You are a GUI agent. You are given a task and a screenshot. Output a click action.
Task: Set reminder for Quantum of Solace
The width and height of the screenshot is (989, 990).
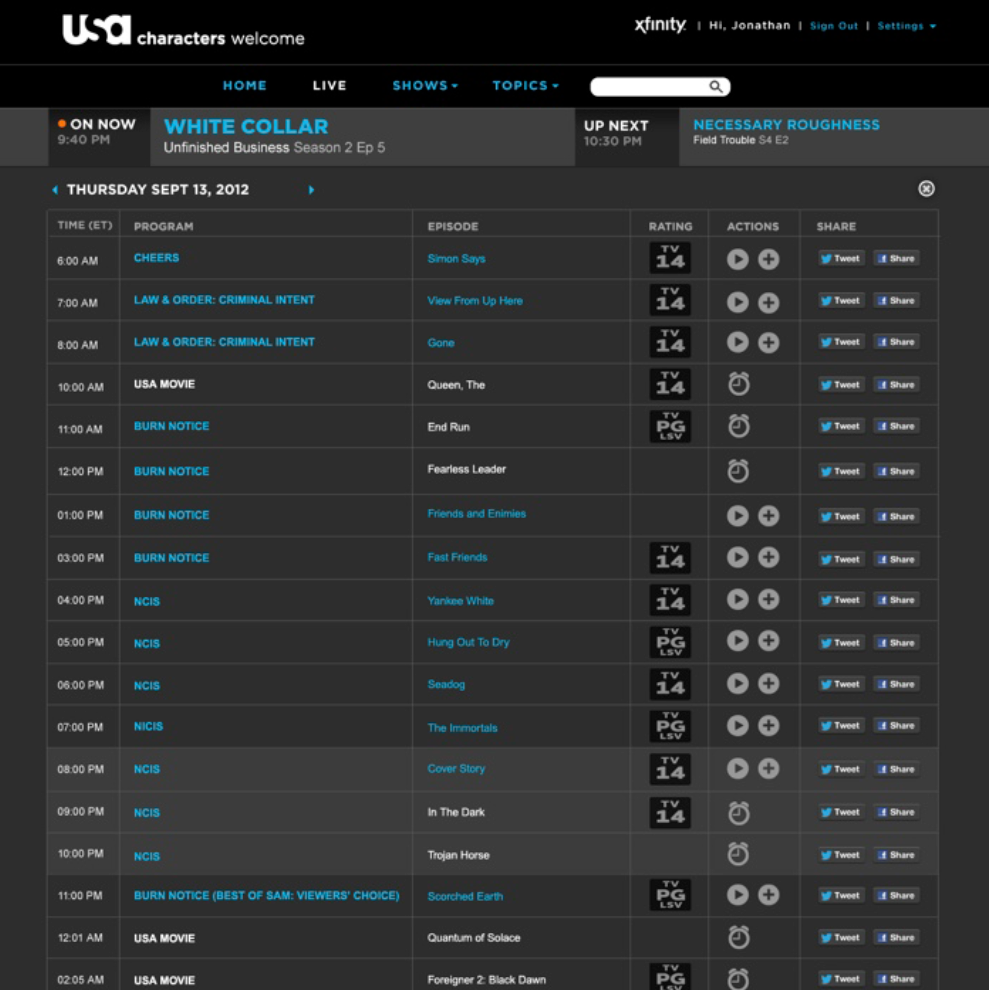(x=738, y=937)
